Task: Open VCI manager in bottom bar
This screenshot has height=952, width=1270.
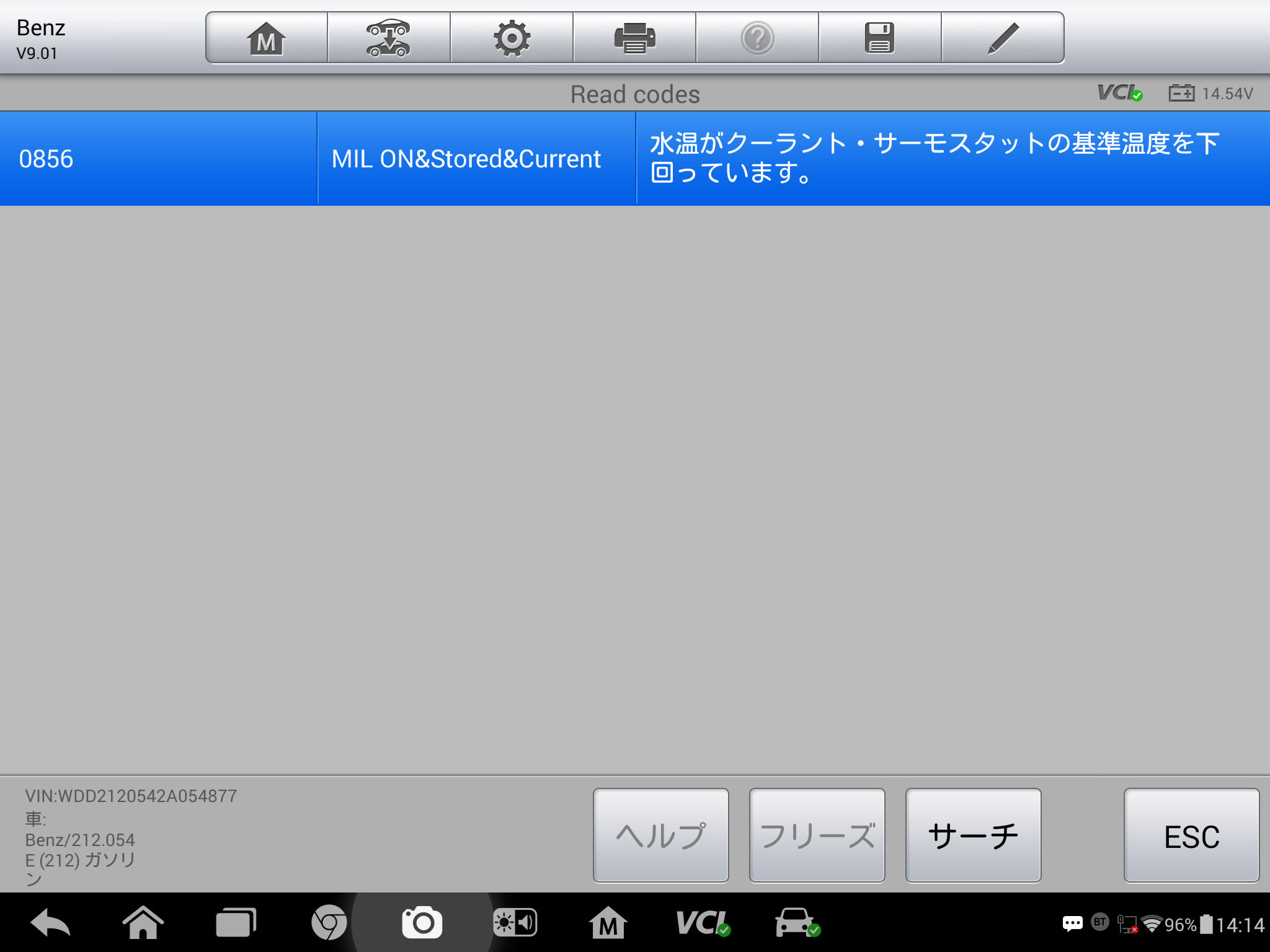Action: 703,923
